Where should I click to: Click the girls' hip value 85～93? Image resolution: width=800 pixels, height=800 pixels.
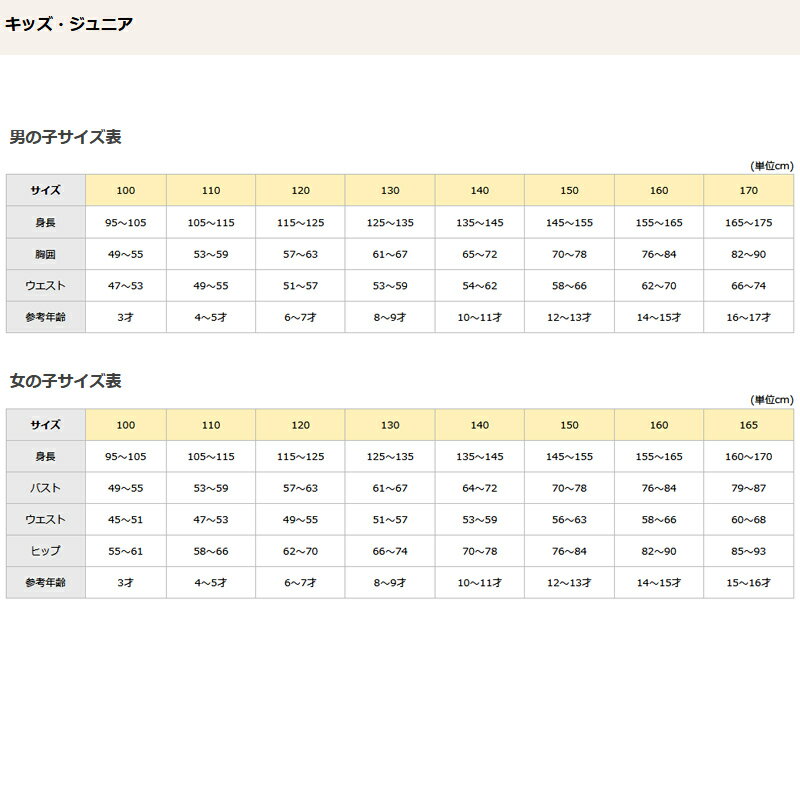click(x=748, y=551)
